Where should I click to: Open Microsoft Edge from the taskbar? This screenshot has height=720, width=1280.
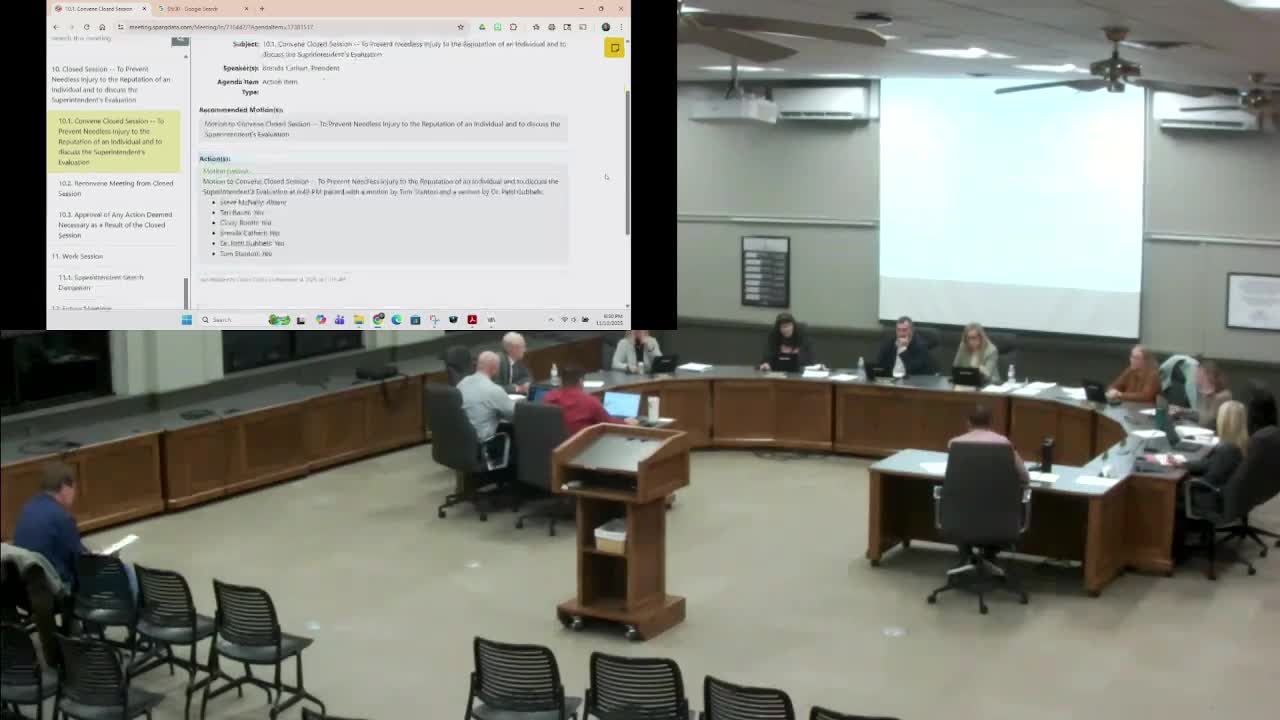(396, 319)
